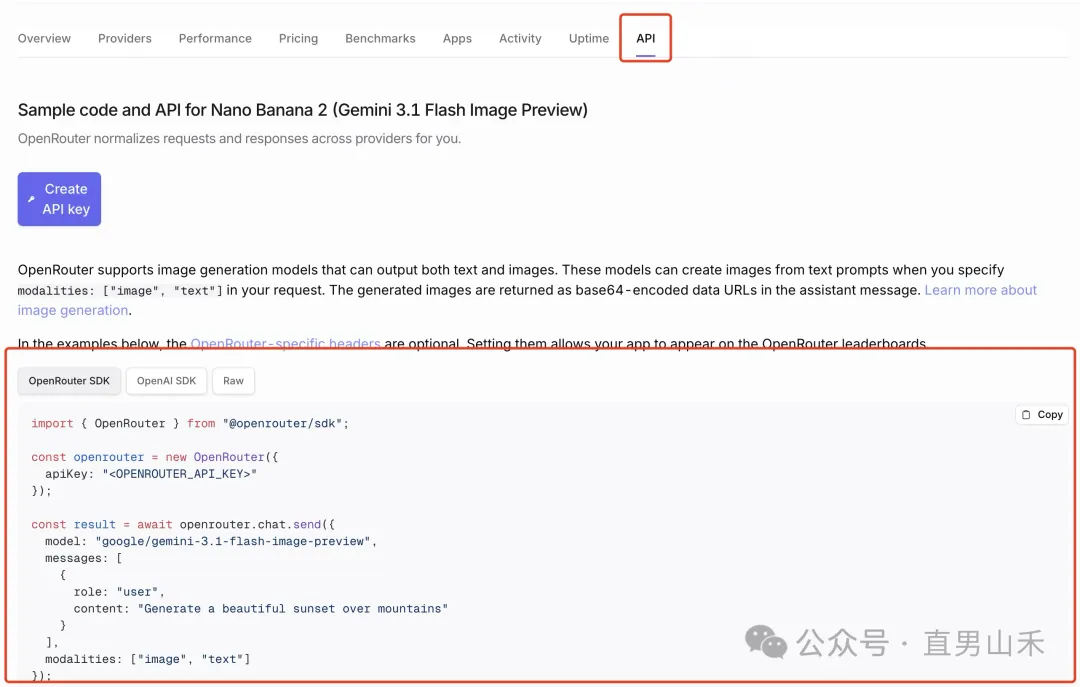
Task: Switch to the Activity tab
Action: 520,39
